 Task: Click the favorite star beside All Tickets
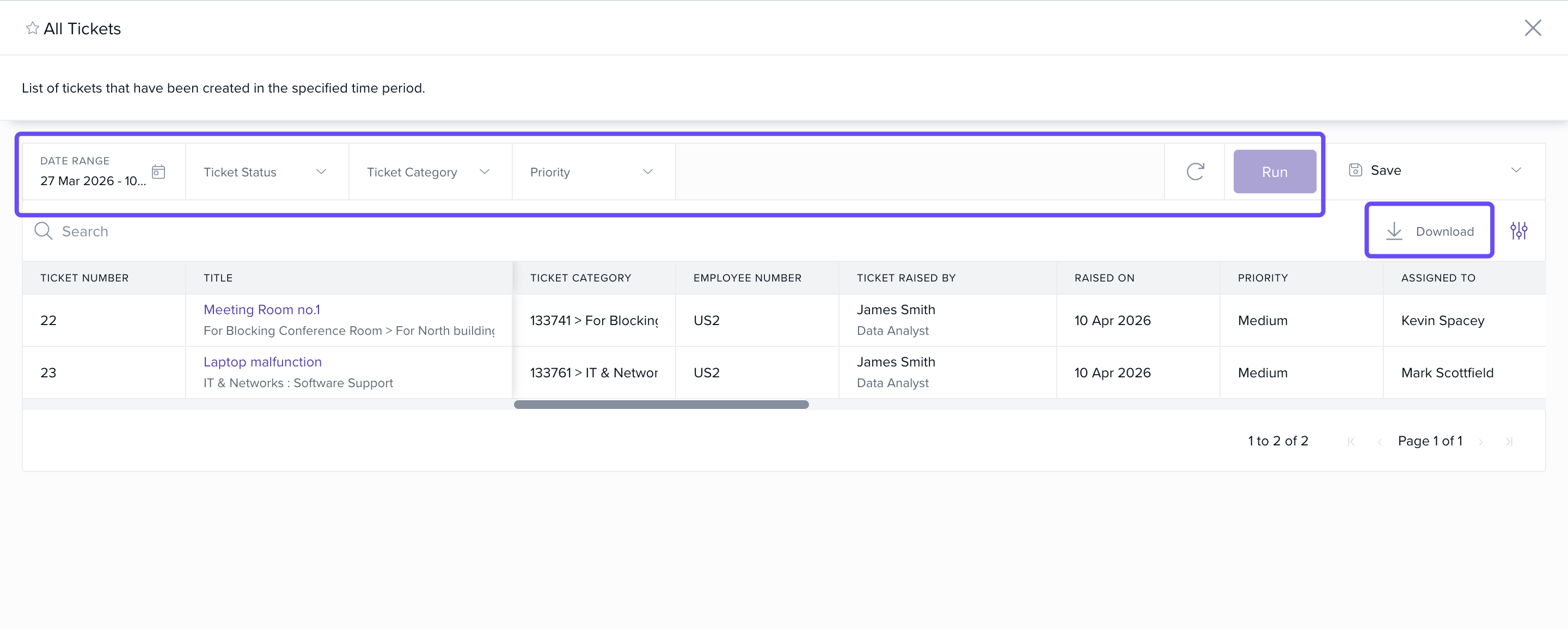(32, 28)
